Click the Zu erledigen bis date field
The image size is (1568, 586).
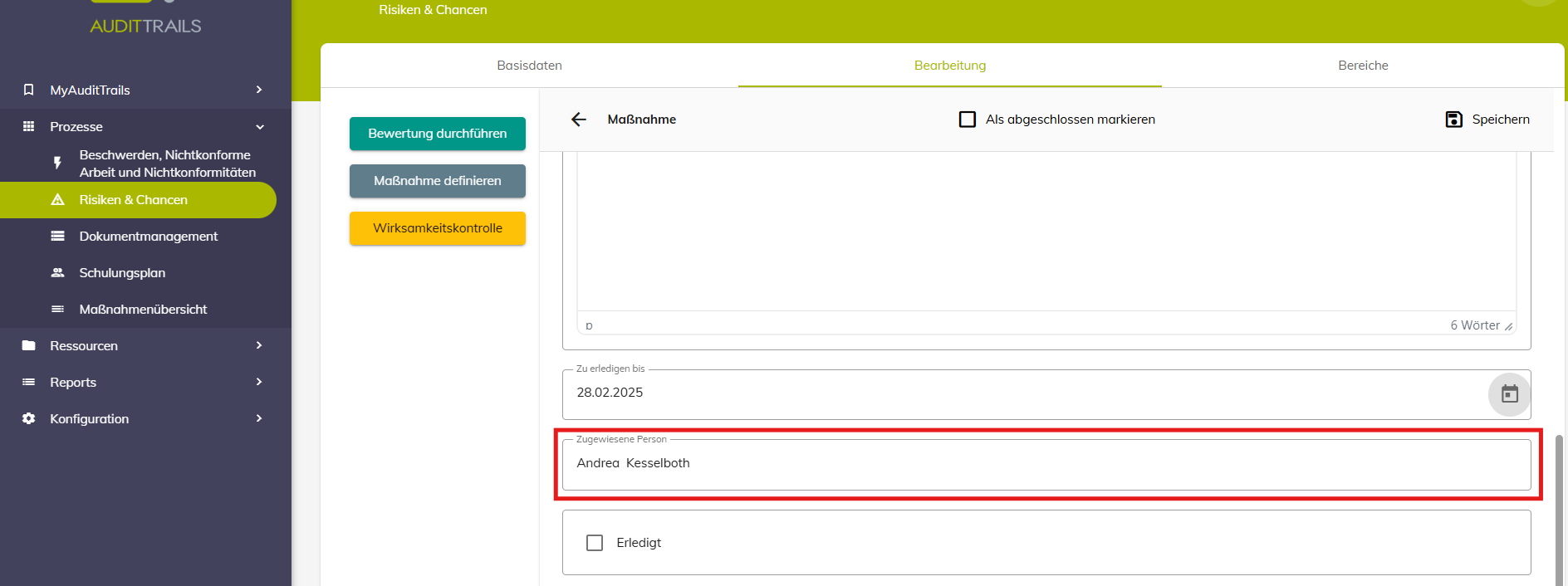[1046, 394]
